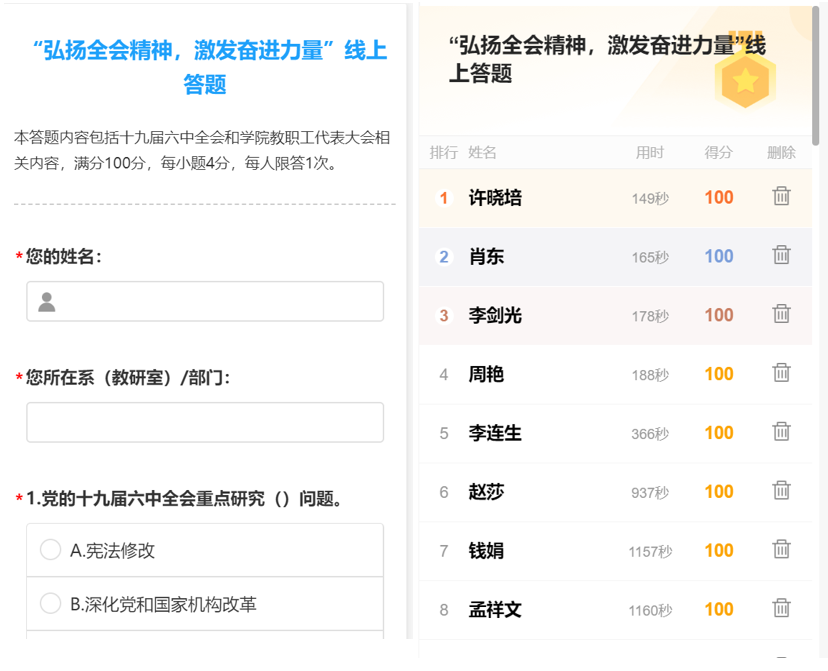Viewport: 828px width, 671px height.
Task: Focus the 您所在系/部门 input box
Action: pos(205,422)
